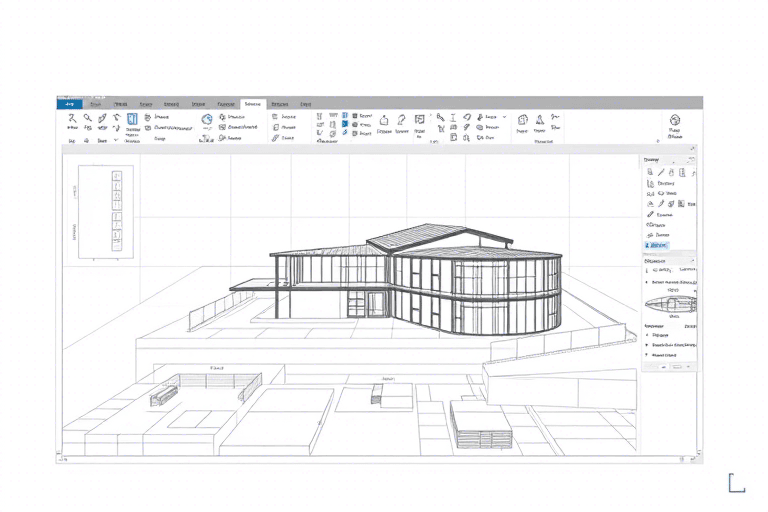Image resolution: width=768 pixels, height=512 pixels.
Task: Open the boat hull thumbnail in right panel
Action: click(x=668, y=304)
